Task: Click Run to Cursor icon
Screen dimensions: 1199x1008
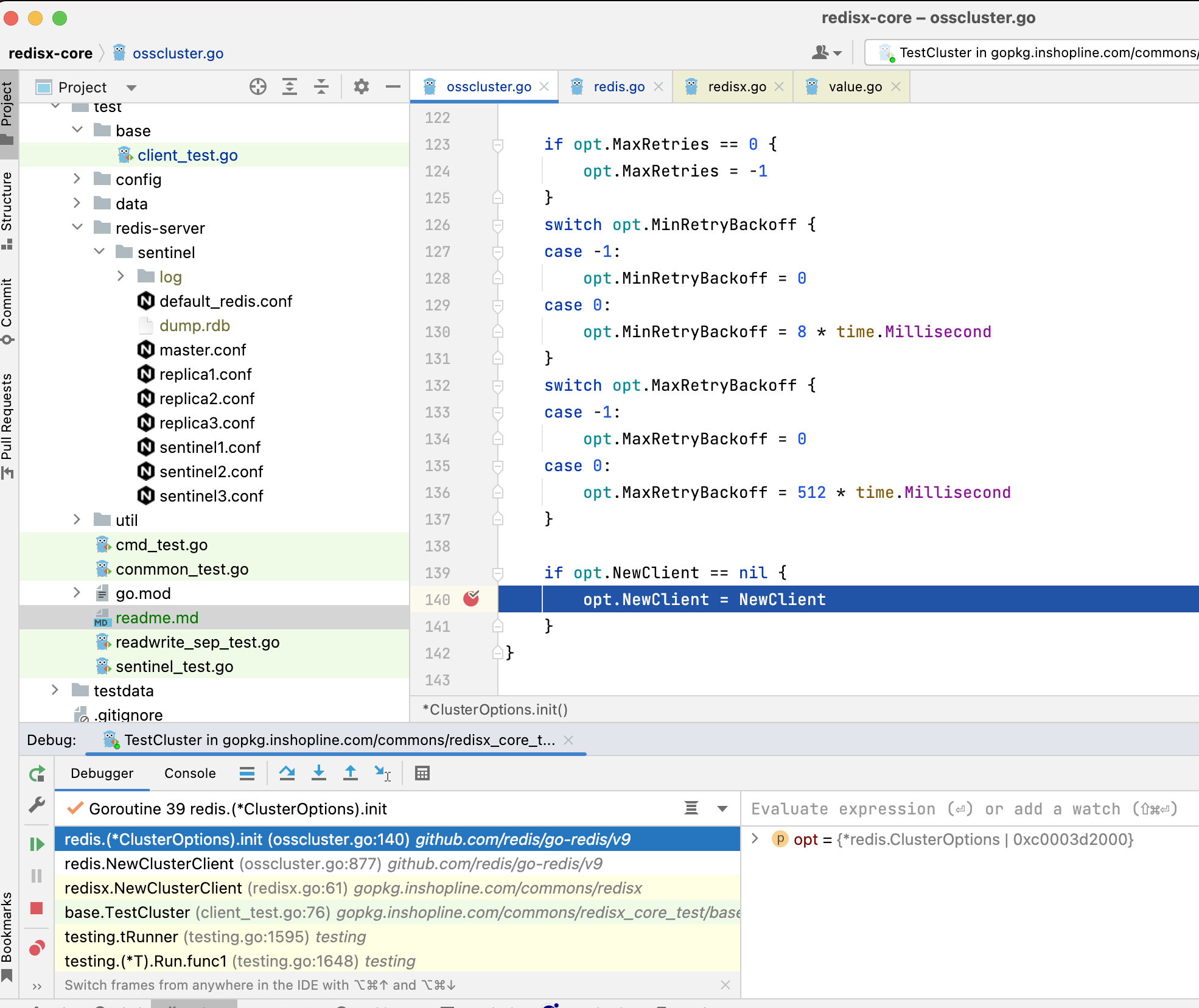Action: click(383, 774)
